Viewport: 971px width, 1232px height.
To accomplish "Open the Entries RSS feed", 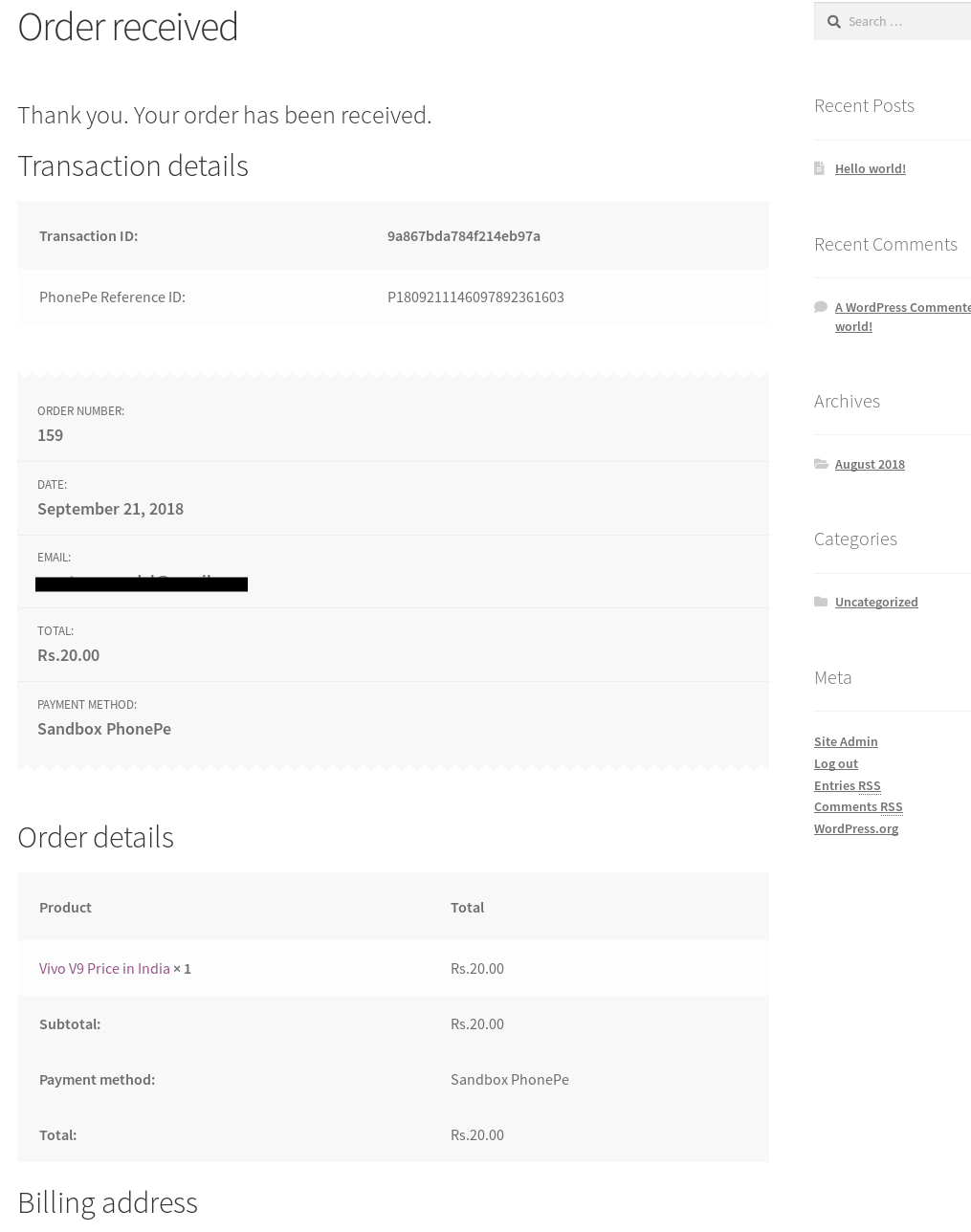I will [847, 785].
